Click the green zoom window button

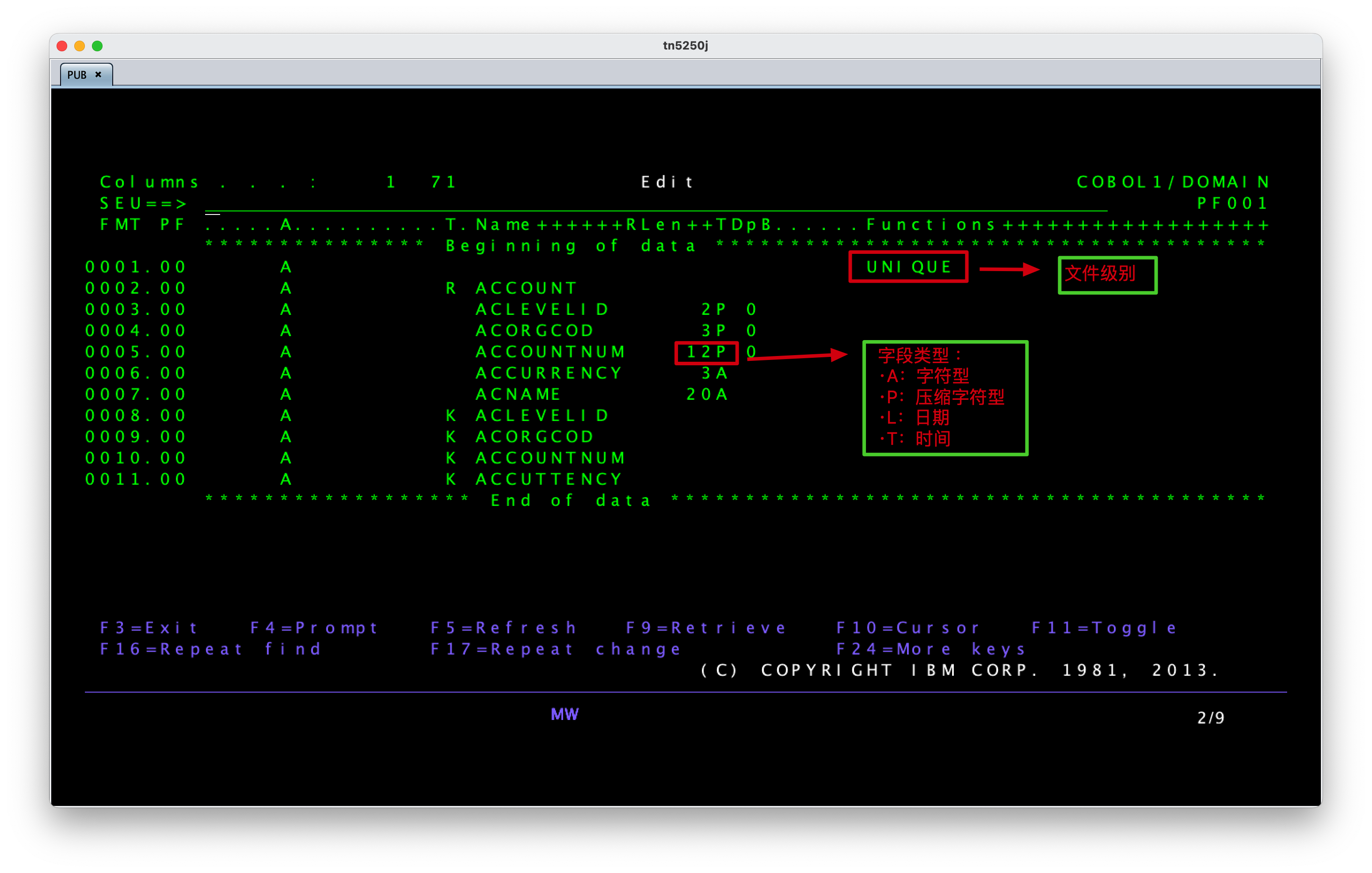tap(97, 46)
